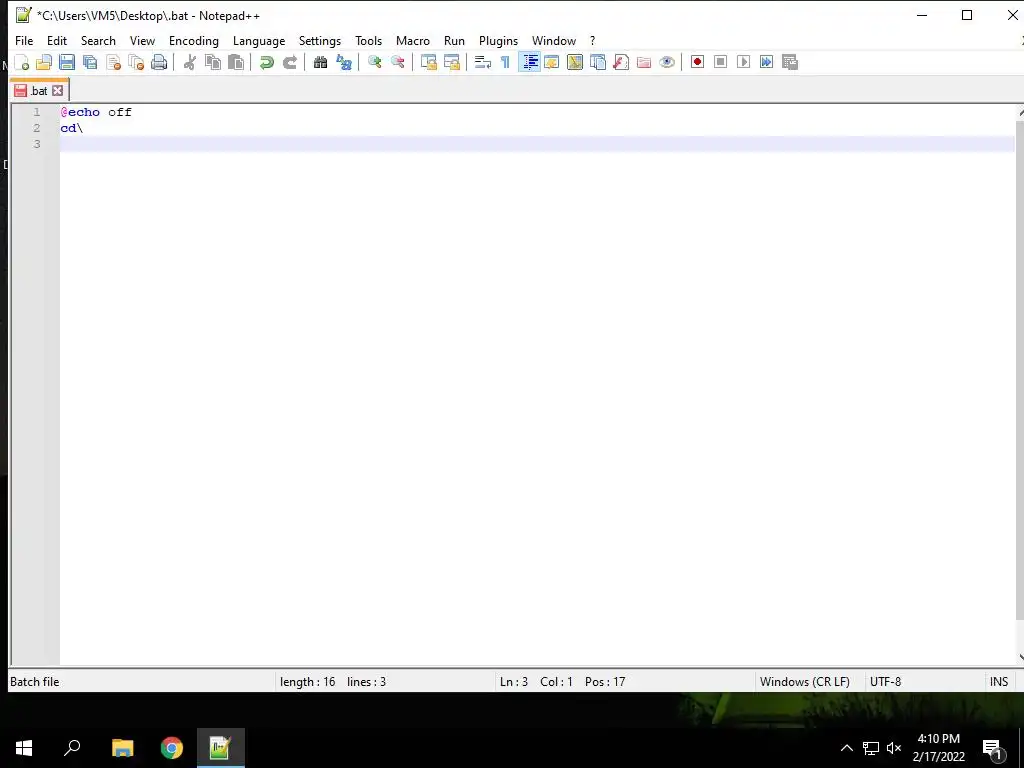Open the Windows Start menu
This screenshot has width=1024, height=768.
click(x=24, y=748)
